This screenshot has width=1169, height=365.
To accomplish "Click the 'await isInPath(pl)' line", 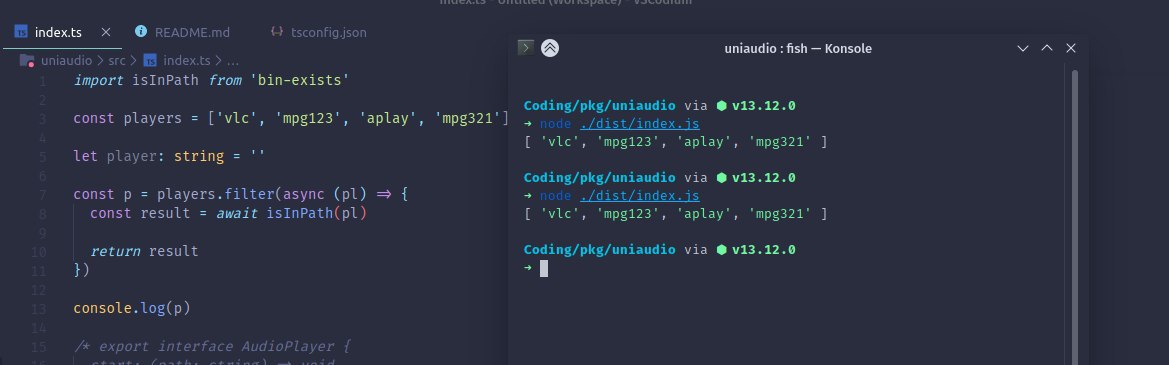I will point(229,213).
